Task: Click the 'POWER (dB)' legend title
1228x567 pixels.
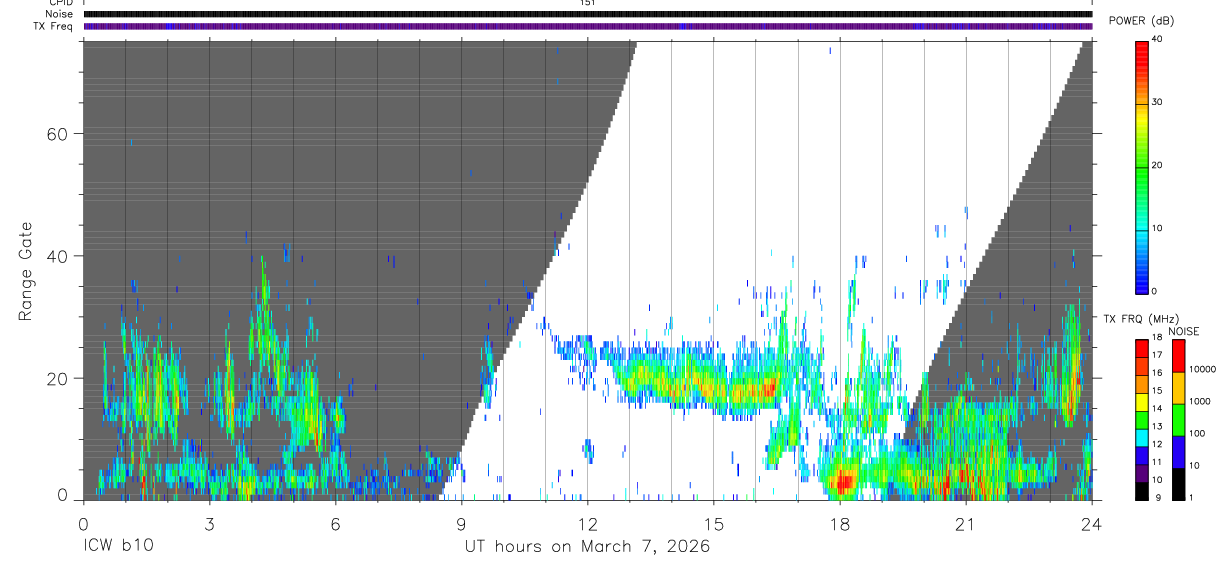Action: click(1141, 21)
